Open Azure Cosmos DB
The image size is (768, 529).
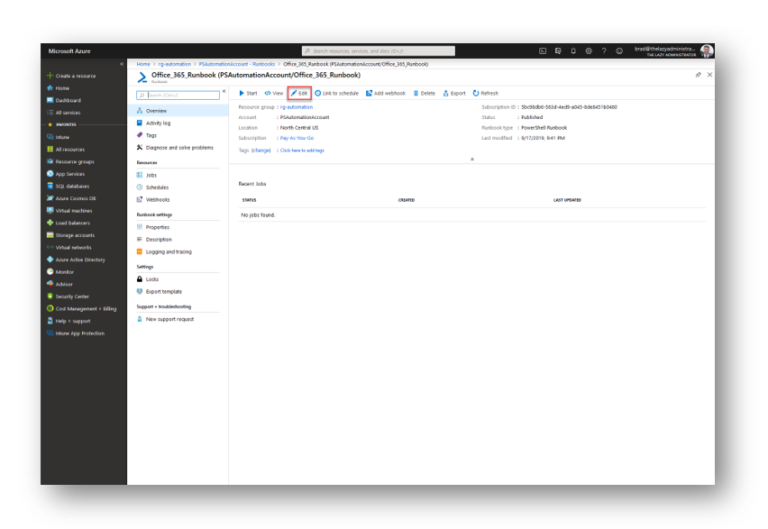72,198
